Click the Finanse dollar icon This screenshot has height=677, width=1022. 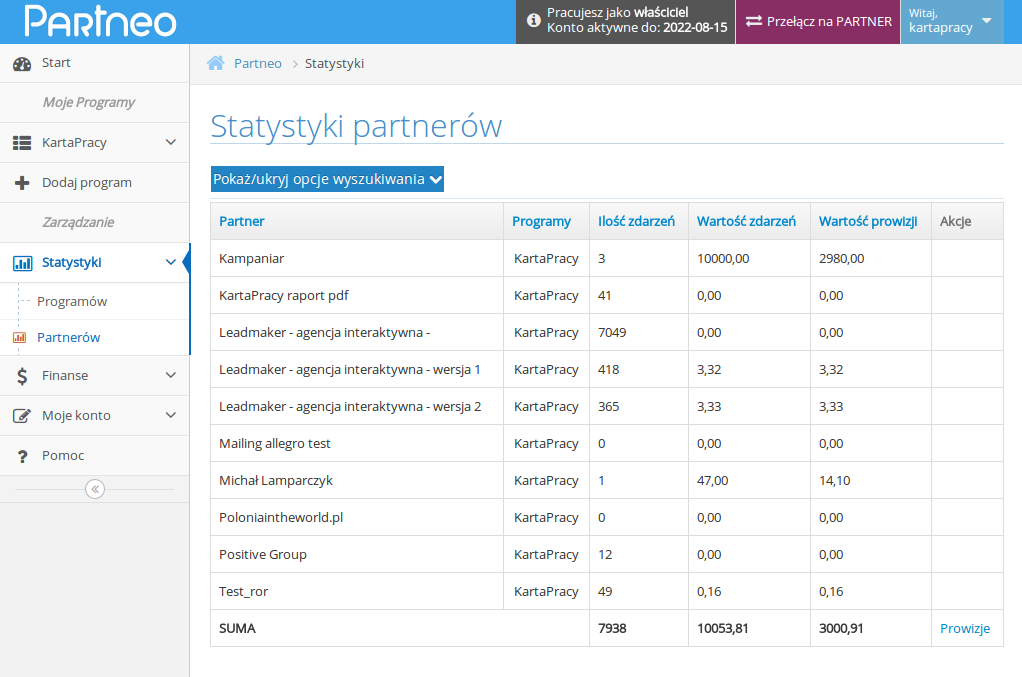pyautogui.click(x=22, y=376)
